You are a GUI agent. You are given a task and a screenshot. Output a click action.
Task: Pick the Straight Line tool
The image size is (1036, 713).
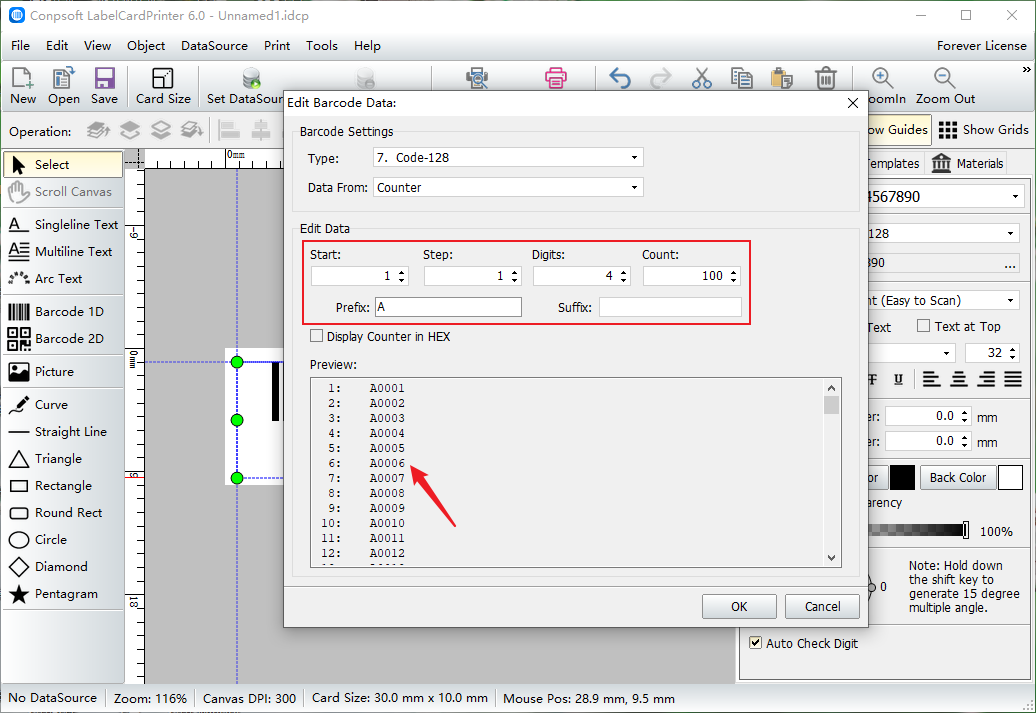[x=63, y=432]
